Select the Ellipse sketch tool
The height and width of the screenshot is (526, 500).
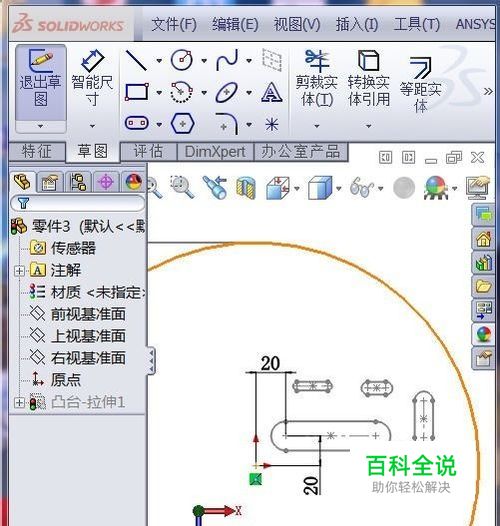click(227, 92)
